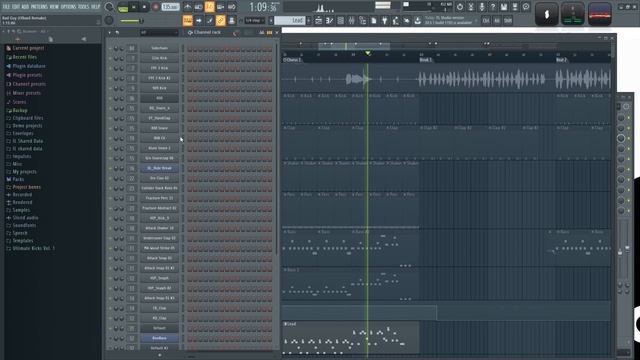Open the ADD menu
Image resolution: width=640 pixels, height=360 pixels.
coord(25,7)
